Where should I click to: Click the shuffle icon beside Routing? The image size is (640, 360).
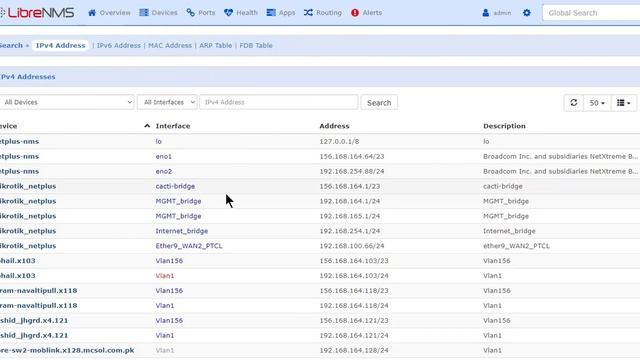point(308,13)
